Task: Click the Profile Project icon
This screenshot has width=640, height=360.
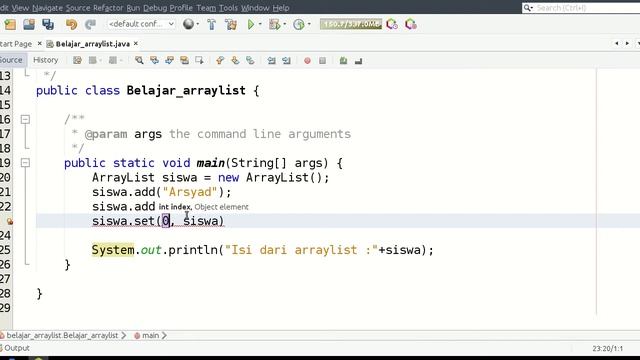Action: point(299,24)
